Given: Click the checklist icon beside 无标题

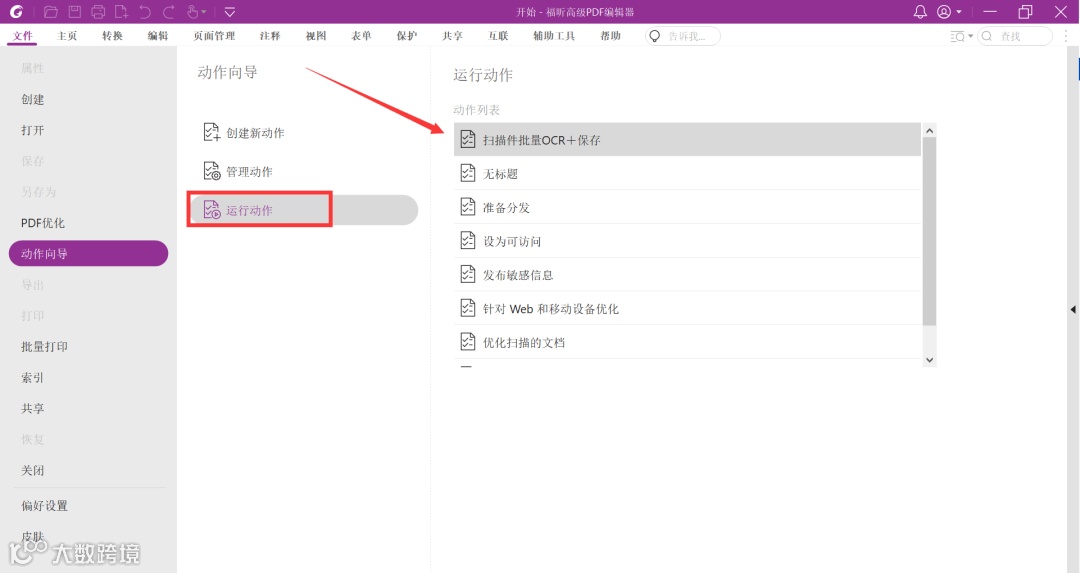Looking at the screenshot, I should [468, 173].
